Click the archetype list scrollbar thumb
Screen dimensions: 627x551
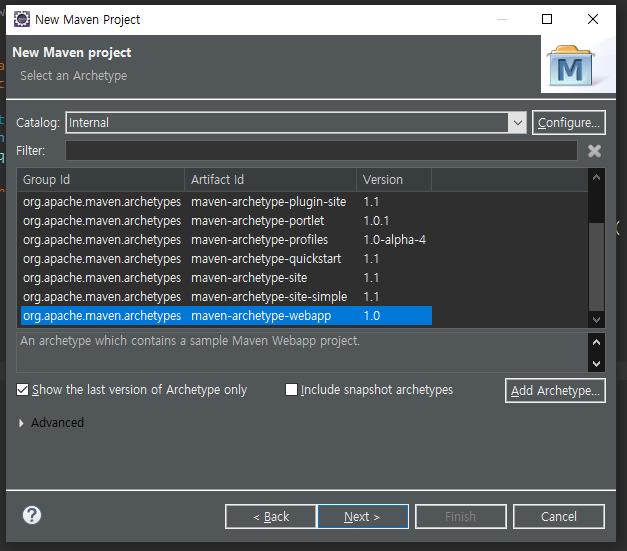tap(596, 267)
